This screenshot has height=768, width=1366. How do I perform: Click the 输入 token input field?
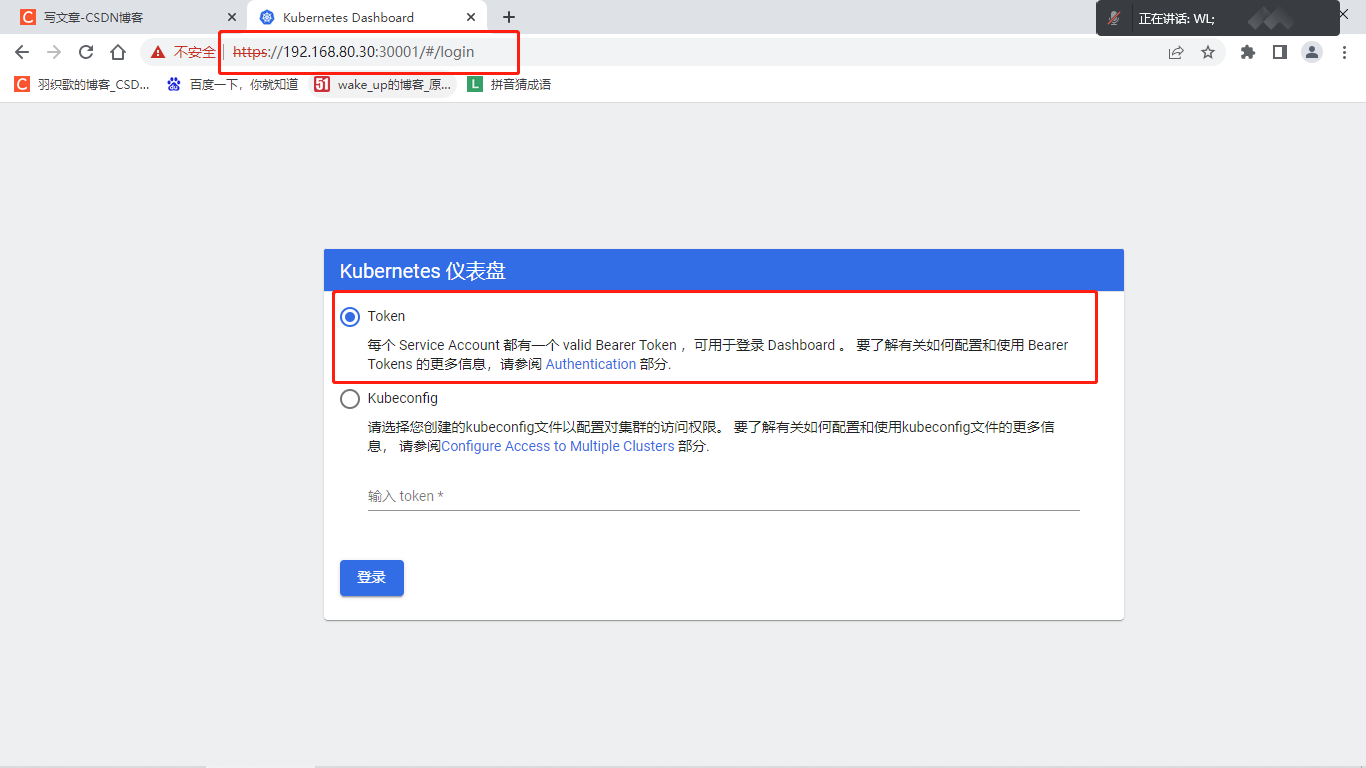724,496
